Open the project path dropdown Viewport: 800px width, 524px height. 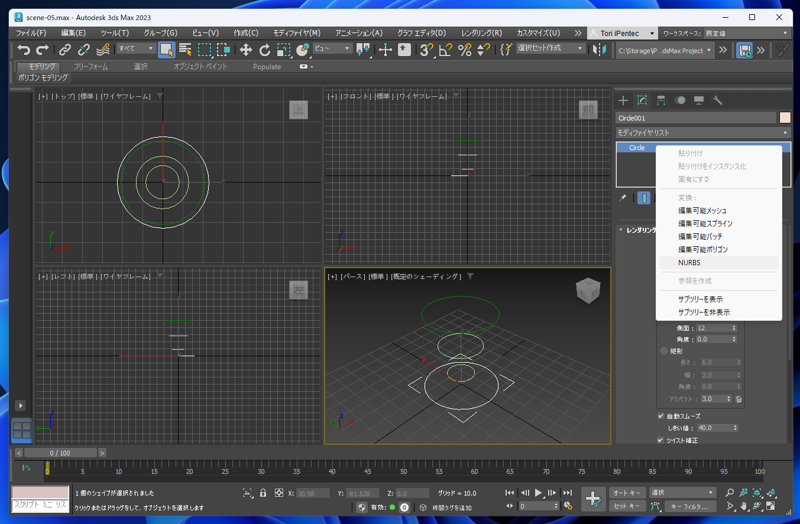[x=665, y=51]
